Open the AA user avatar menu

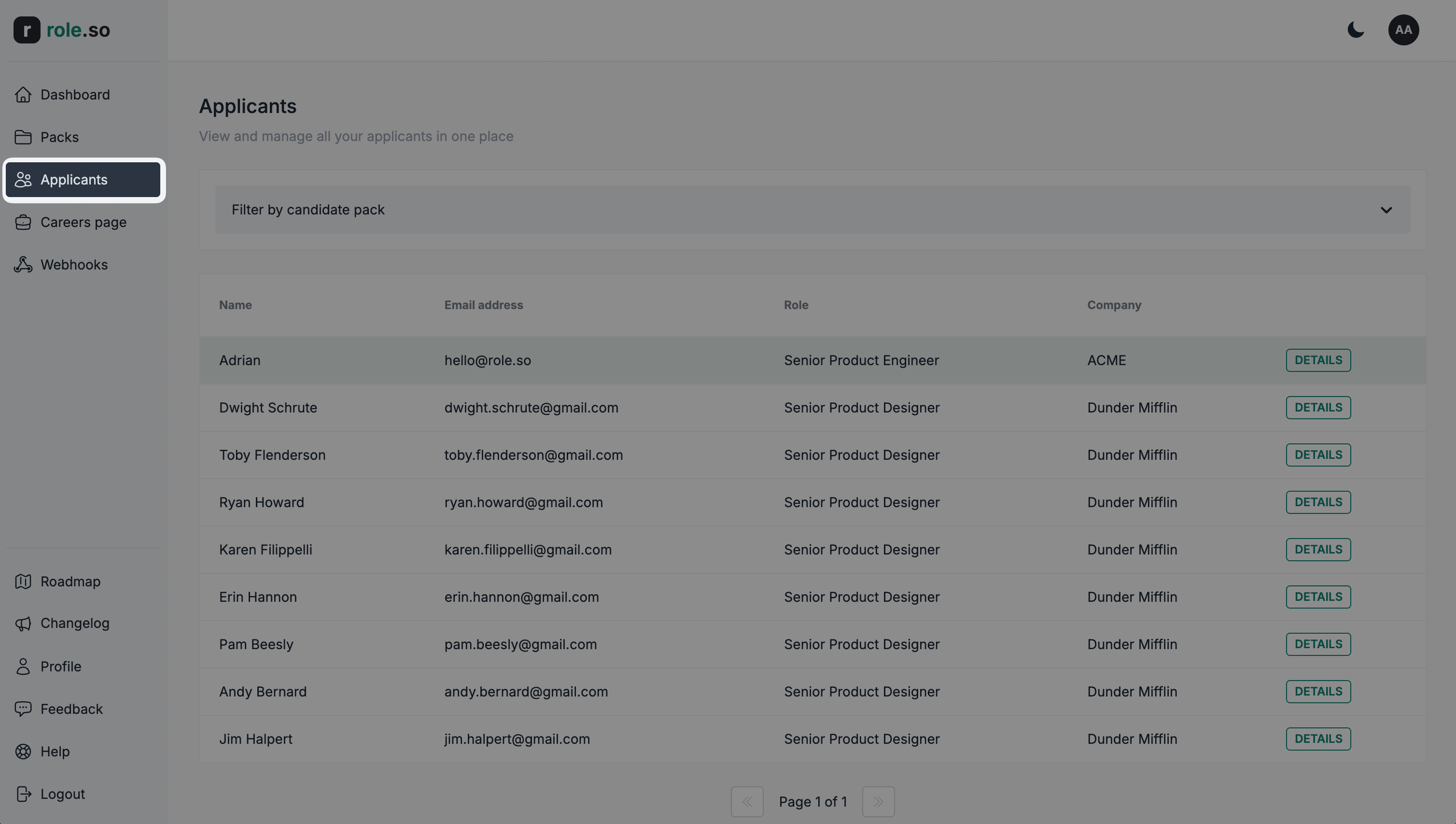[x=1404, y=30]
